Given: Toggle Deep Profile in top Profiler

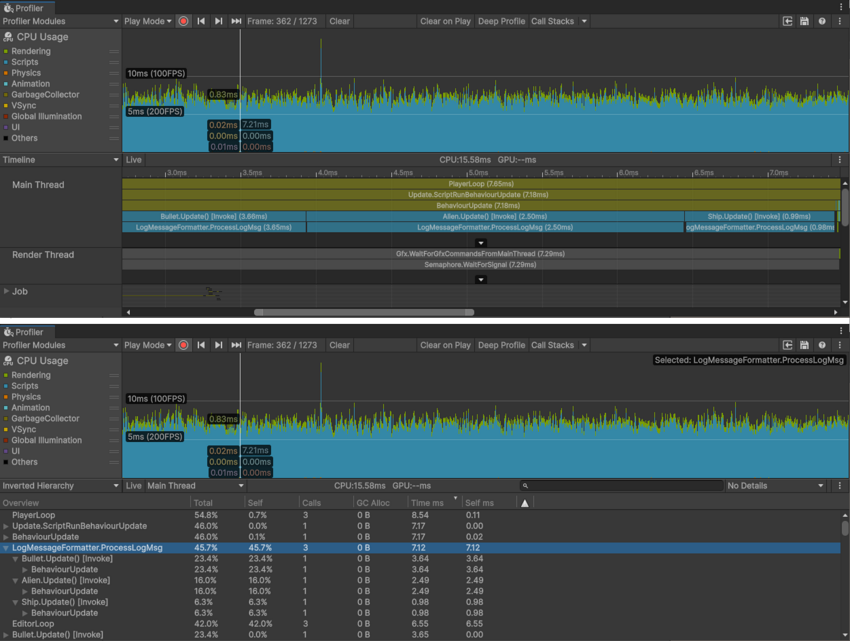Looking at the screenshot, I should [501, 21].
